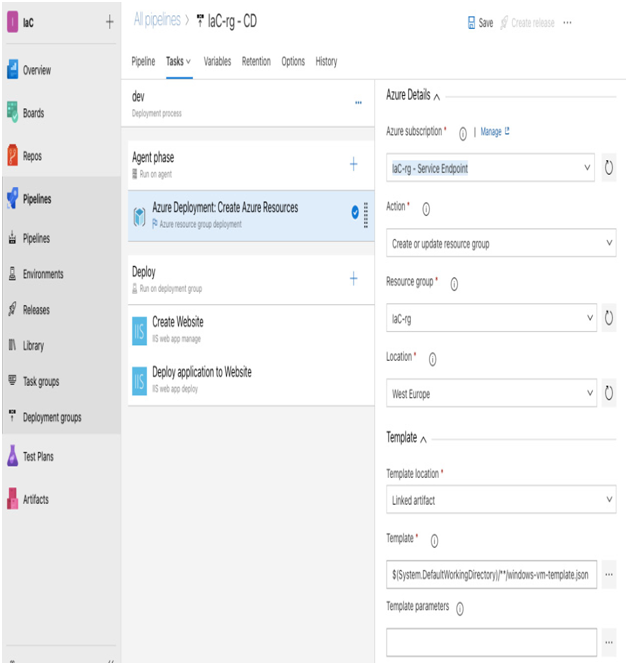Open the Boards section icon

(x=13, y=112)
